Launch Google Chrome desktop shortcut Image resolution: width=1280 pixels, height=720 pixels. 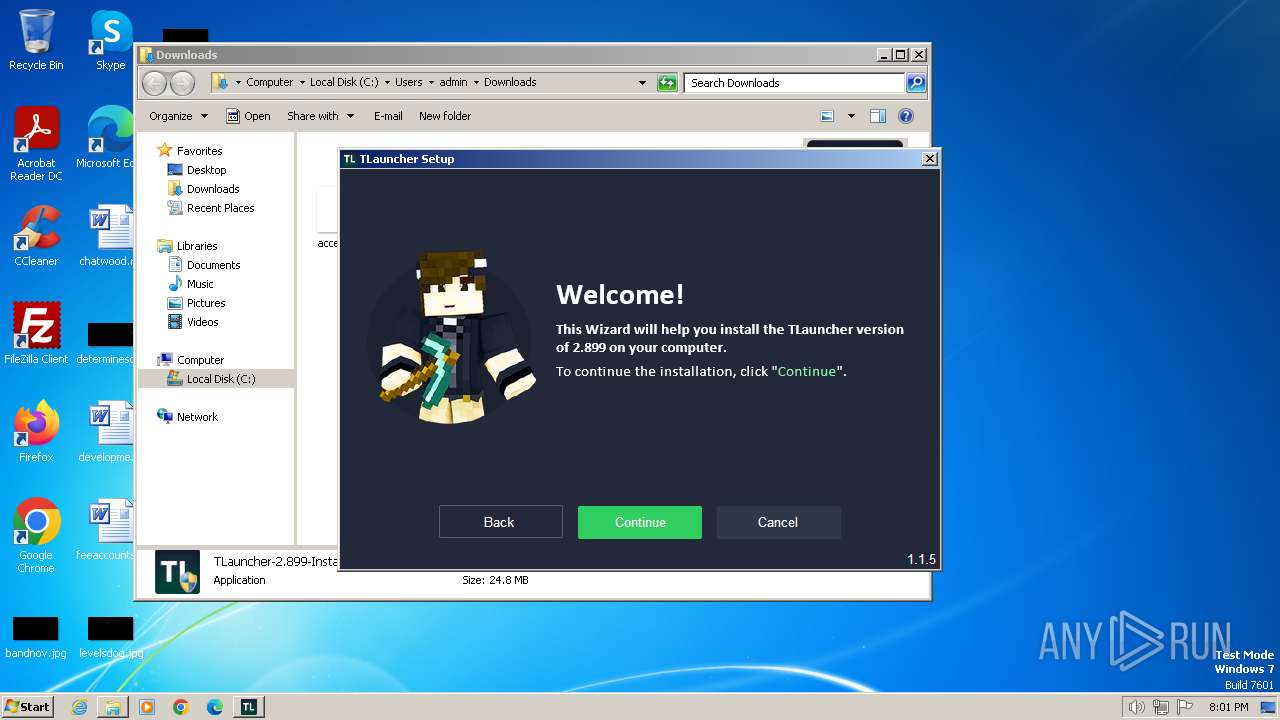(36, 536)
